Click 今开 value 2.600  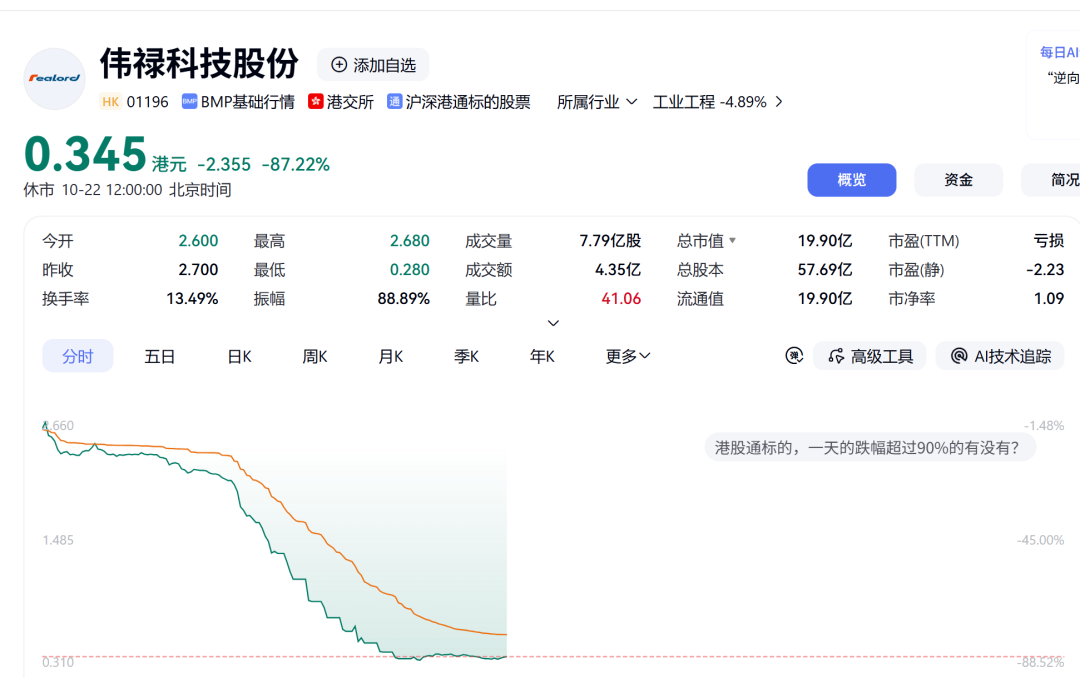pos(198,240)
